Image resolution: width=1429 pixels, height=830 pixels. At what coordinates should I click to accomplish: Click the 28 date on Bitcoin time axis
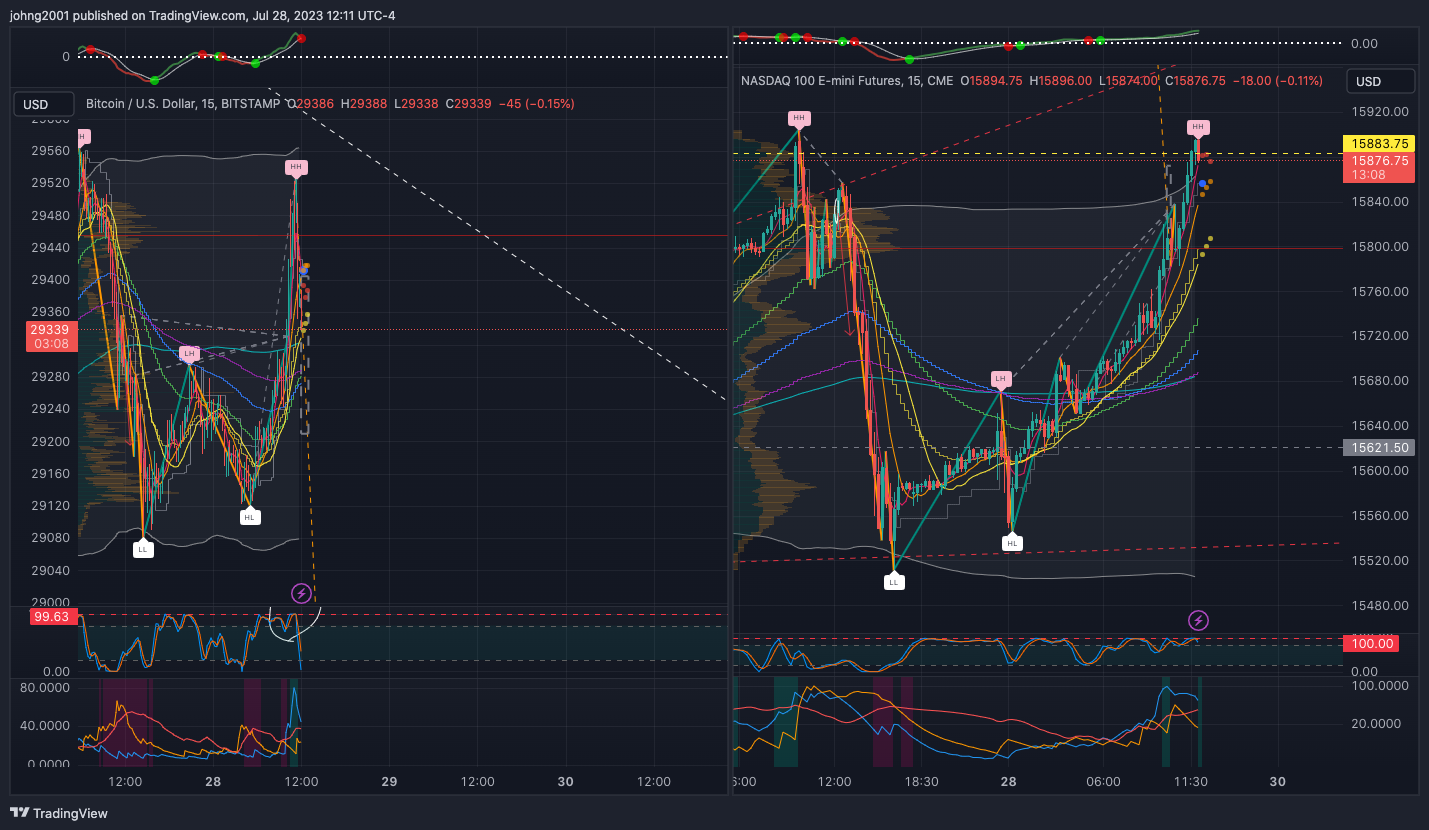pyautogui.click(x=213, y=781)
